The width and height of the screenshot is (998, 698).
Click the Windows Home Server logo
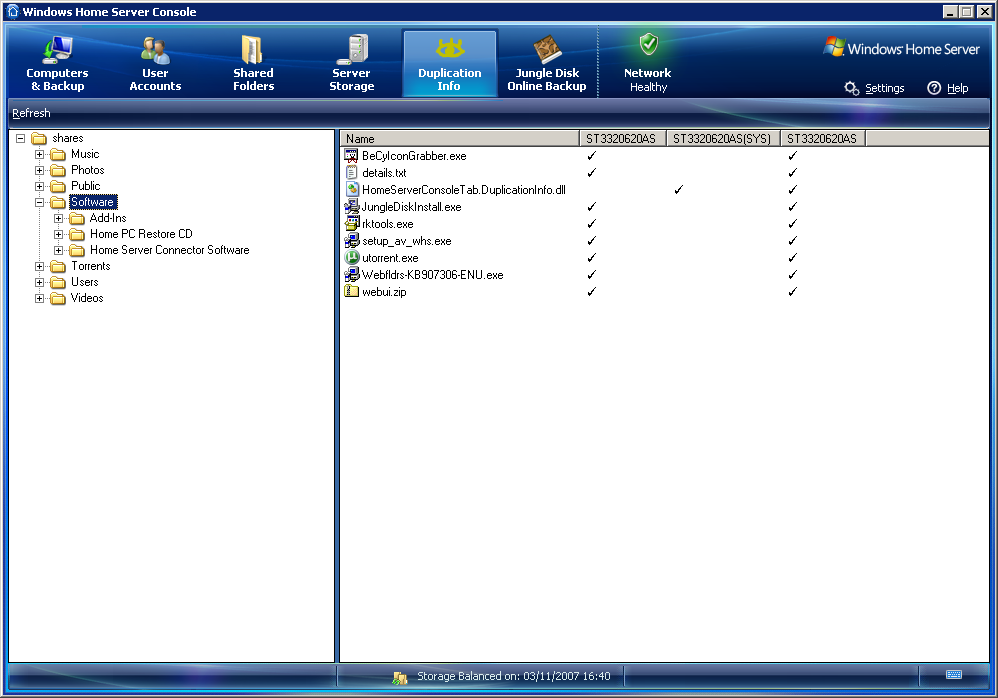point(901,48)
